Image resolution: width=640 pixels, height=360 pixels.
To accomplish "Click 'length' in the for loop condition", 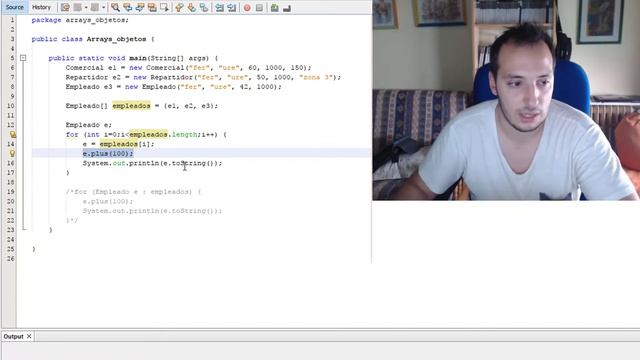I will pyautogui.click(x=184, y=134).
